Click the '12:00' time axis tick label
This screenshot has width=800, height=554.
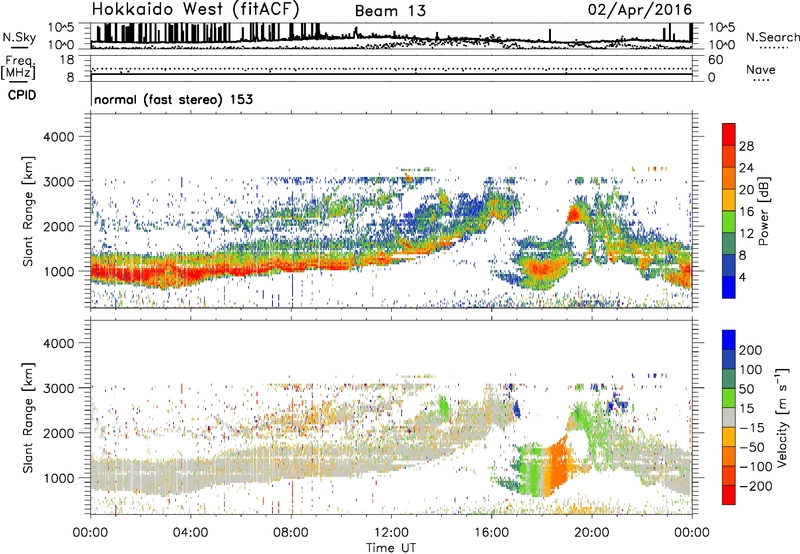[x=391, y=533]
